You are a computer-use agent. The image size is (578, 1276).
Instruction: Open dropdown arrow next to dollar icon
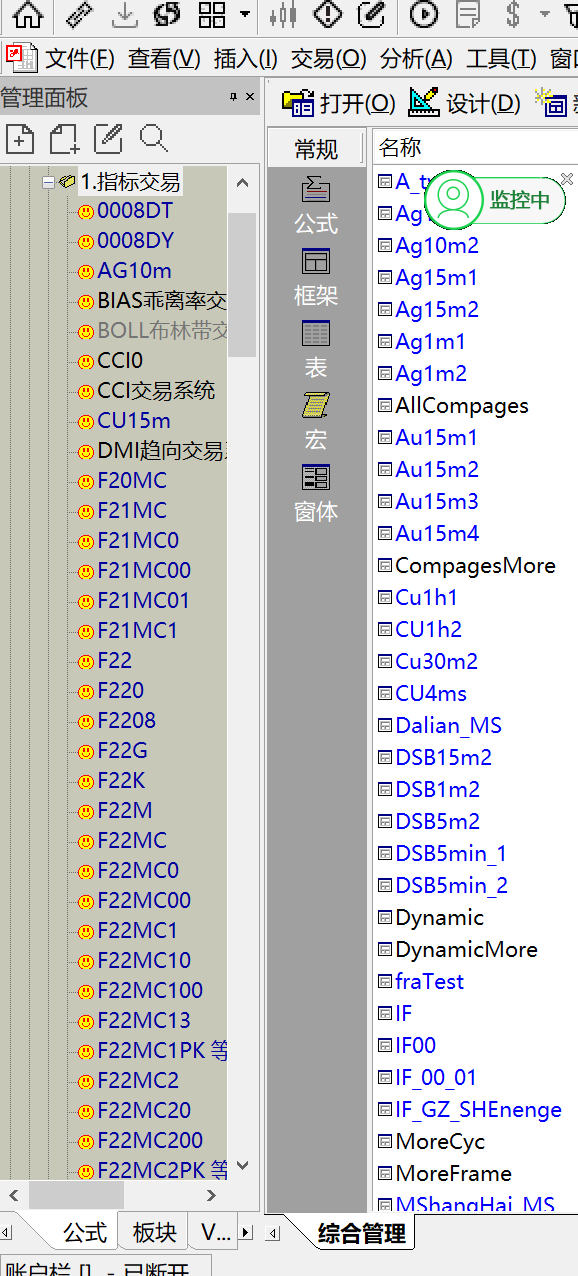point(545,15)
